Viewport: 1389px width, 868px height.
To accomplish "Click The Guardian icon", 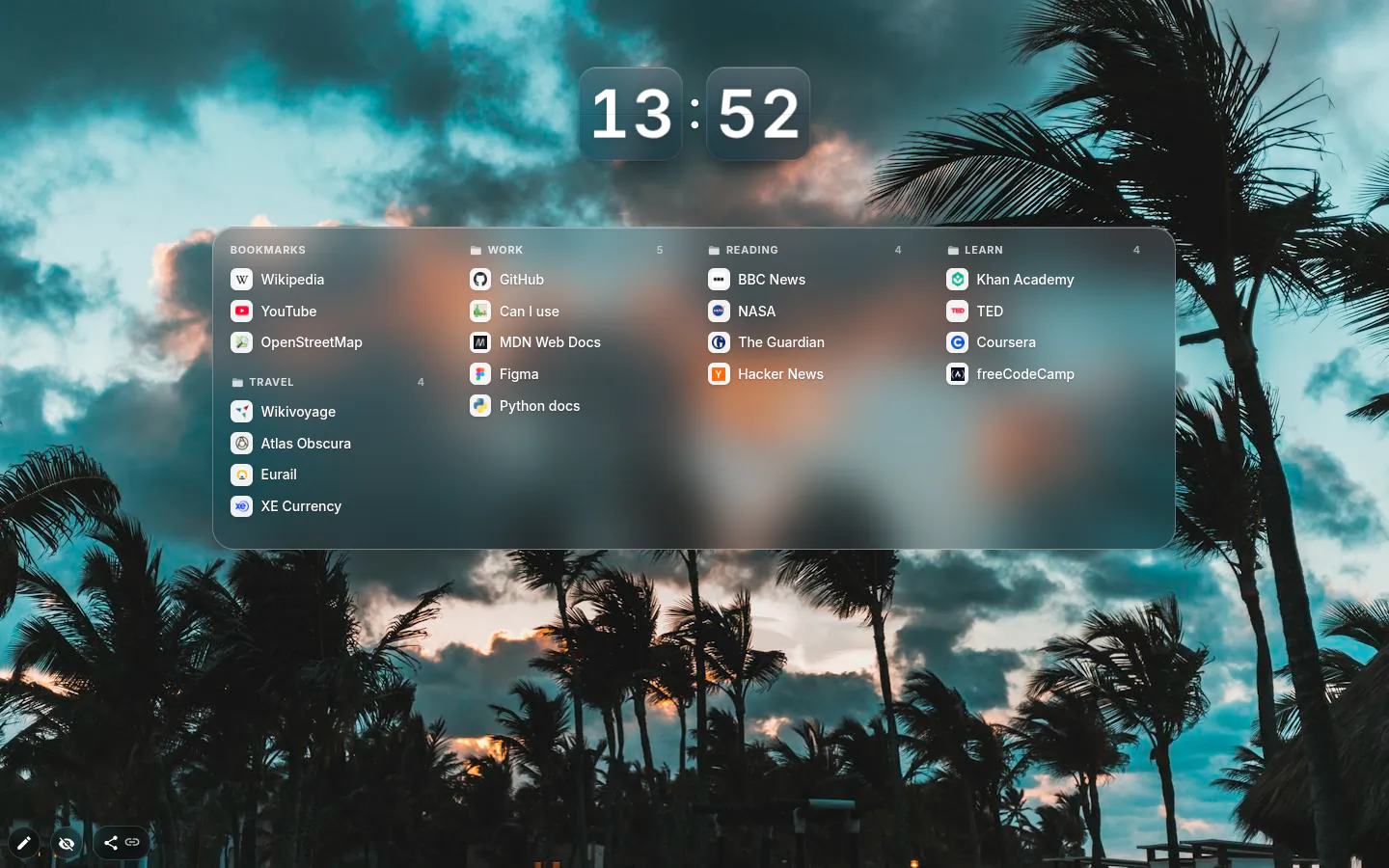I will click(x=719, y=342).
